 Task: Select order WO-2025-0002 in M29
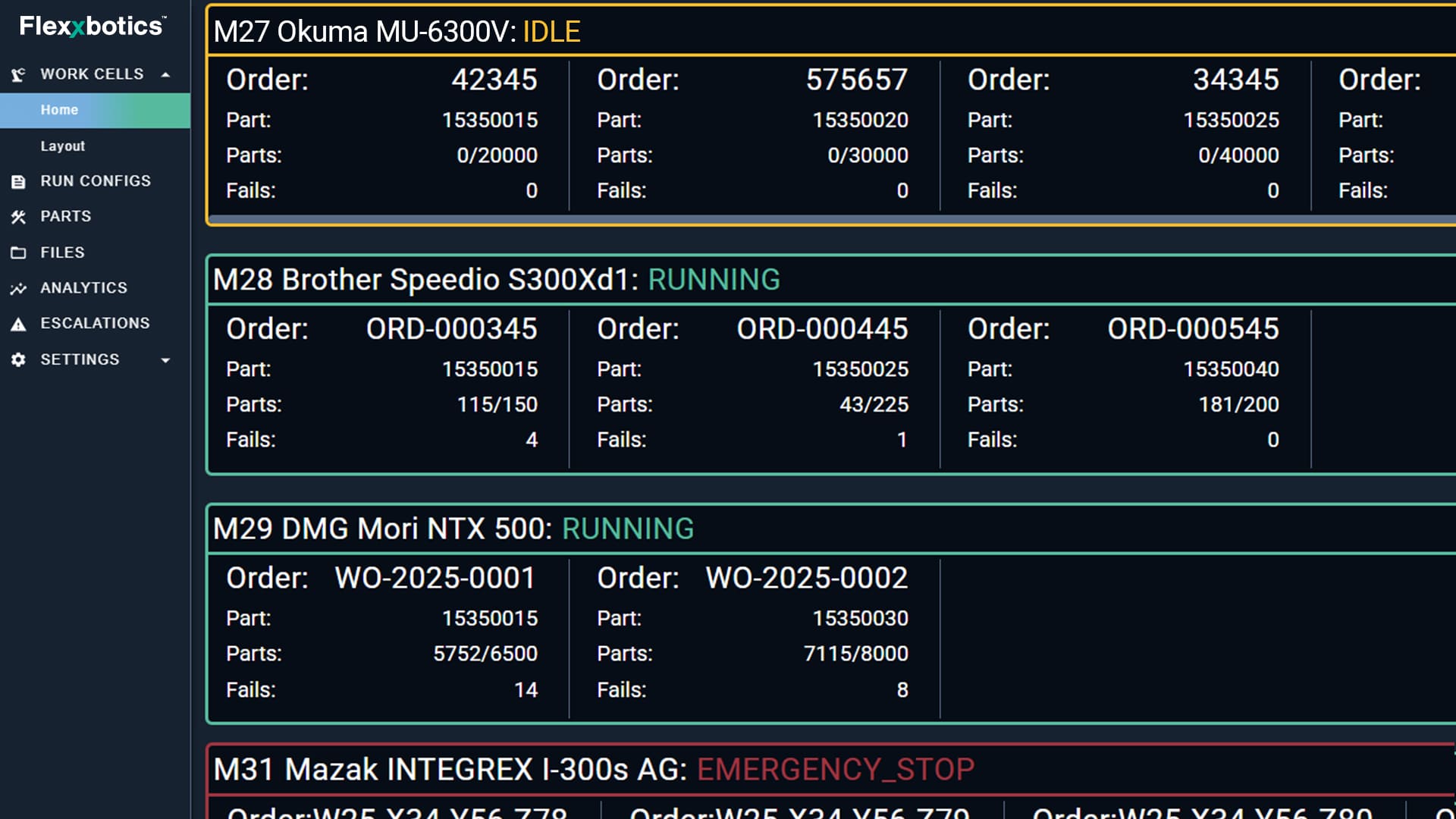click(x=807, y=579)
